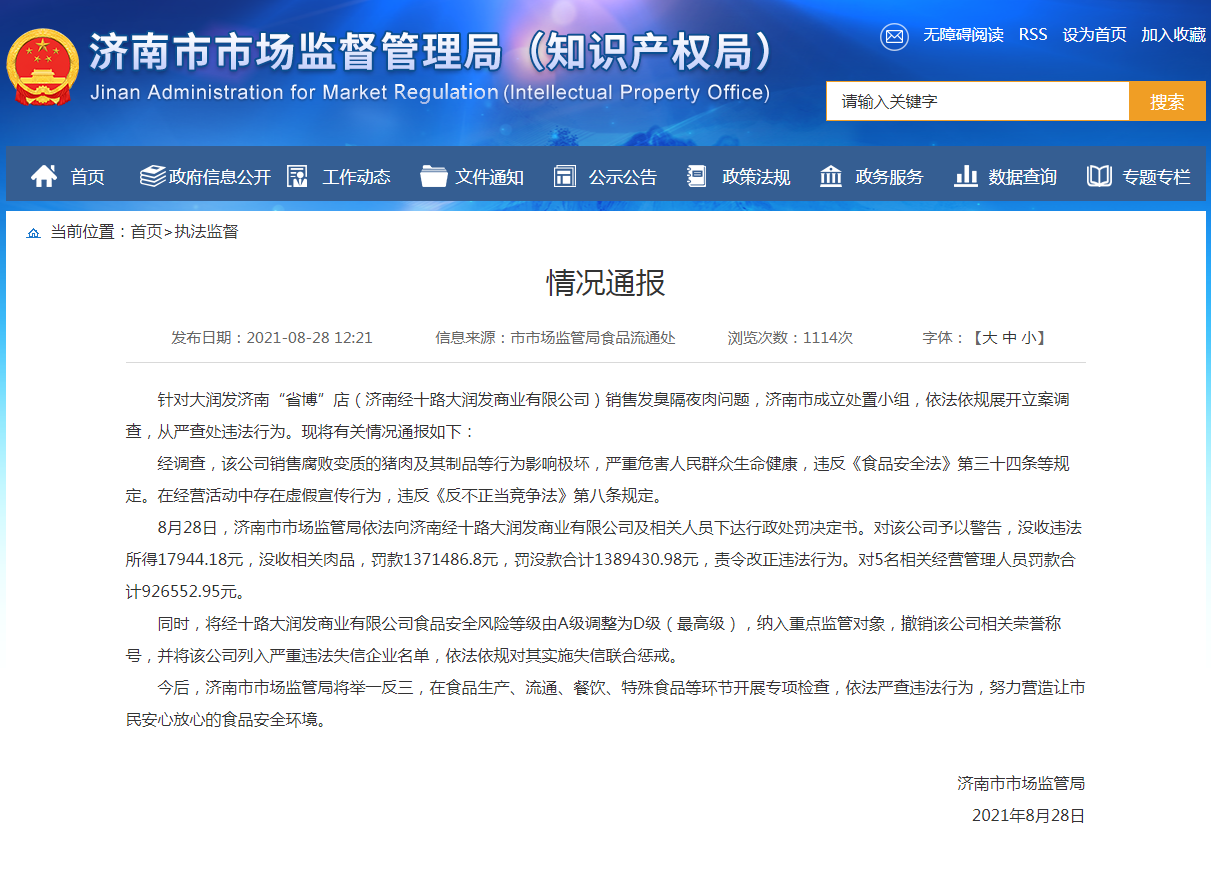This screenshot has width=1211, height=869.
Task: Click the bulletin icon for 公示公告
Action: click(x=565, y=177)
